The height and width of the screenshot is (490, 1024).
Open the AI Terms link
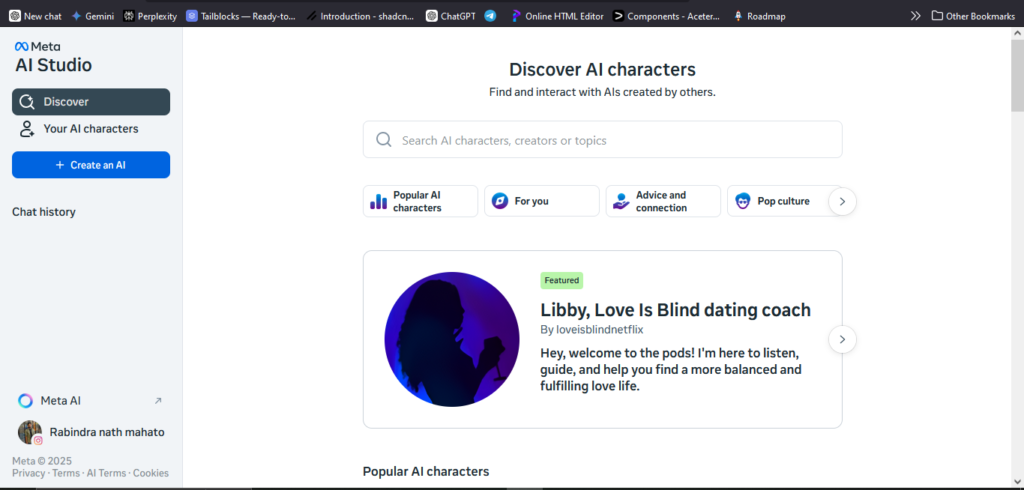[x=106, y=473]
